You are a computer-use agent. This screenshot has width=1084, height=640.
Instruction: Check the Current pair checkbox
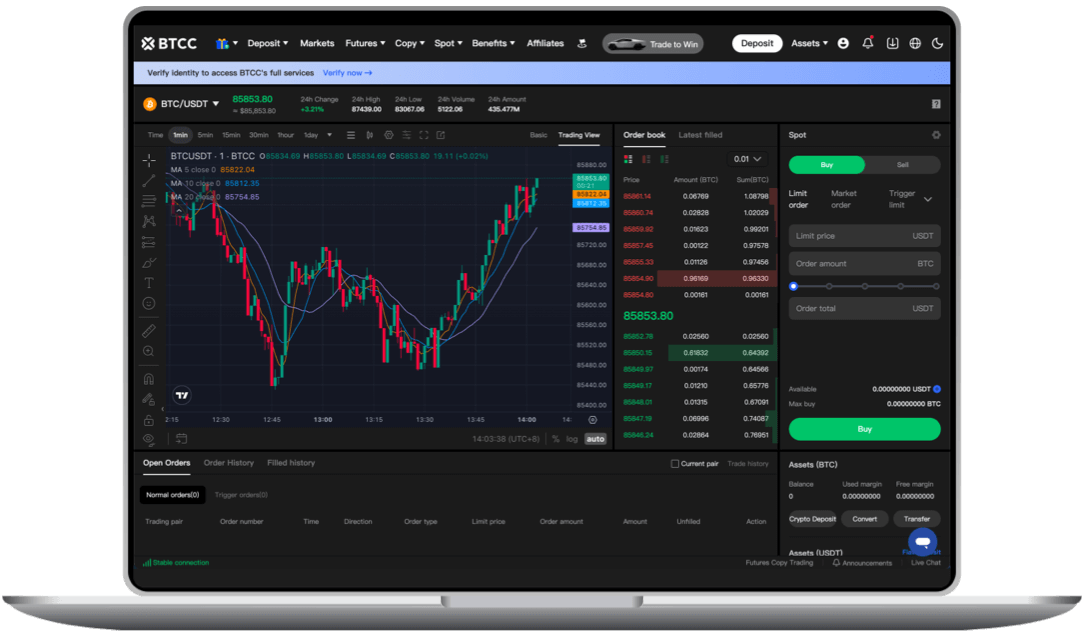pyautogui.click(x=675, y=464)
